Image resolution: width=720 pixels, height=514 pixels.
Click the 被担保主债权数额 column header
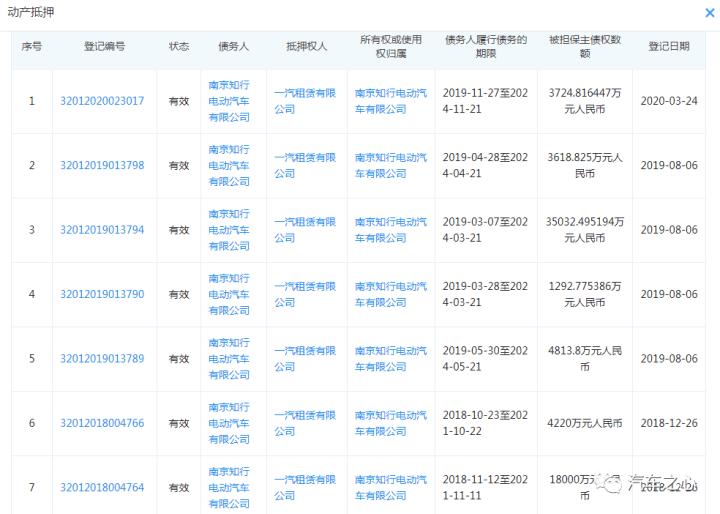click(585, 46)
